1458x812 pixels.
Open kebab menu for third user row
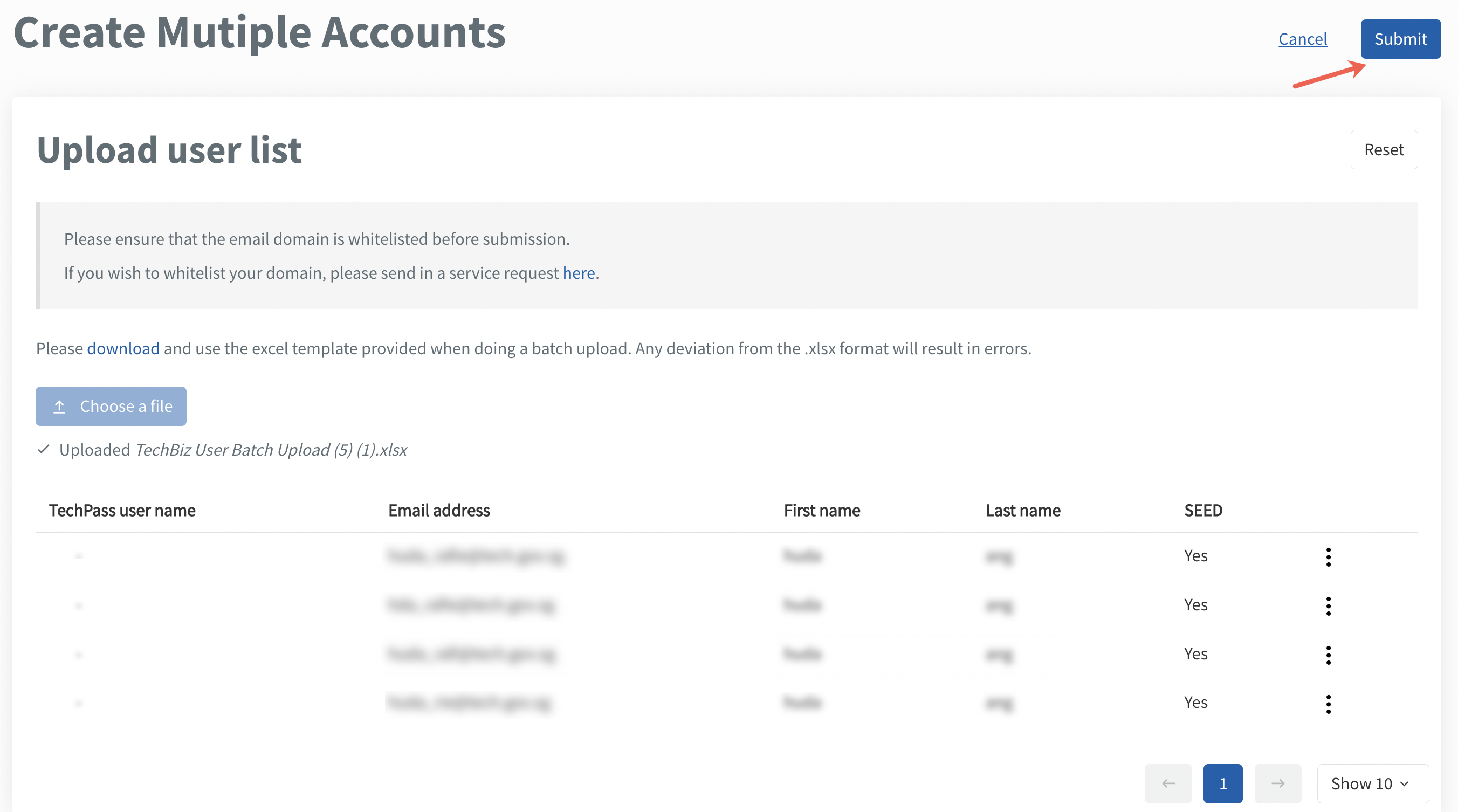(1328, 655)
